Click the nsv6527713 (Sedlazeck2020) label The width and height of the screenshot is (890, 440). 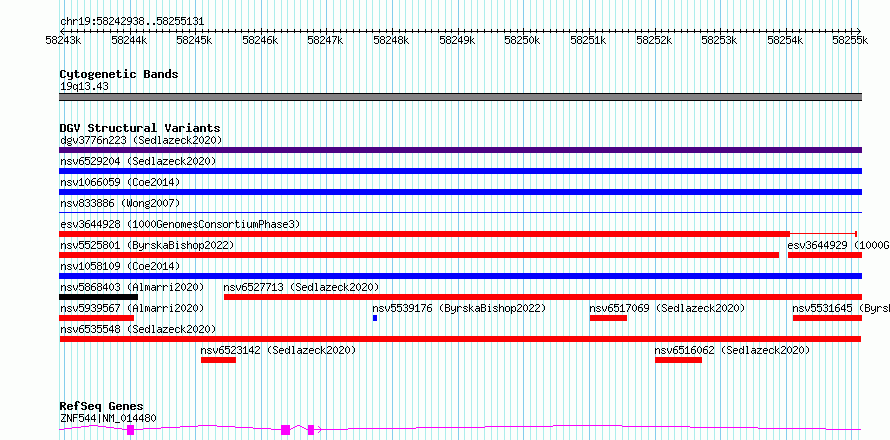tap(301, 287)
